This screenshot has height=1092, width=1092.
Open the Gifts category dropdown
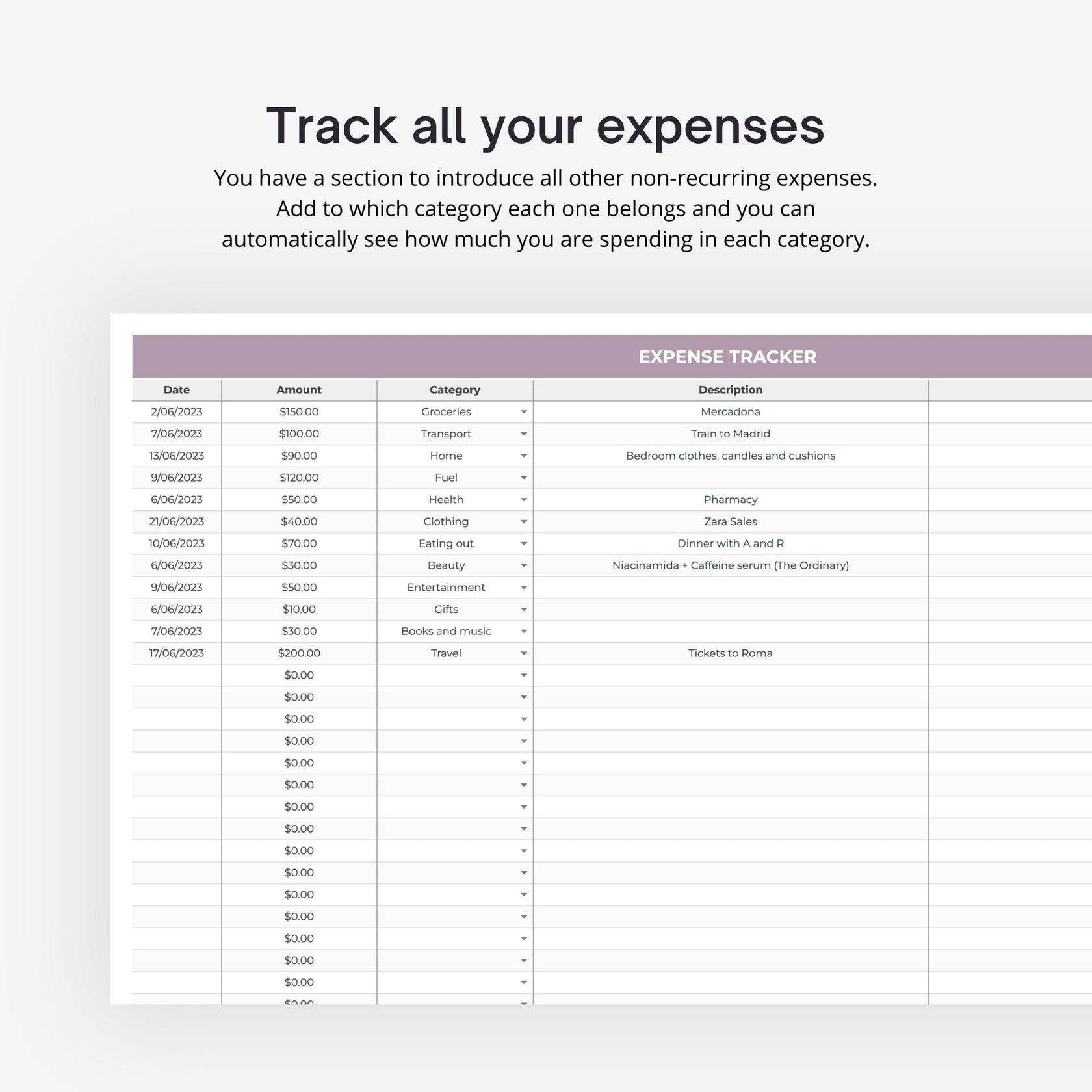tap(524, 609)
